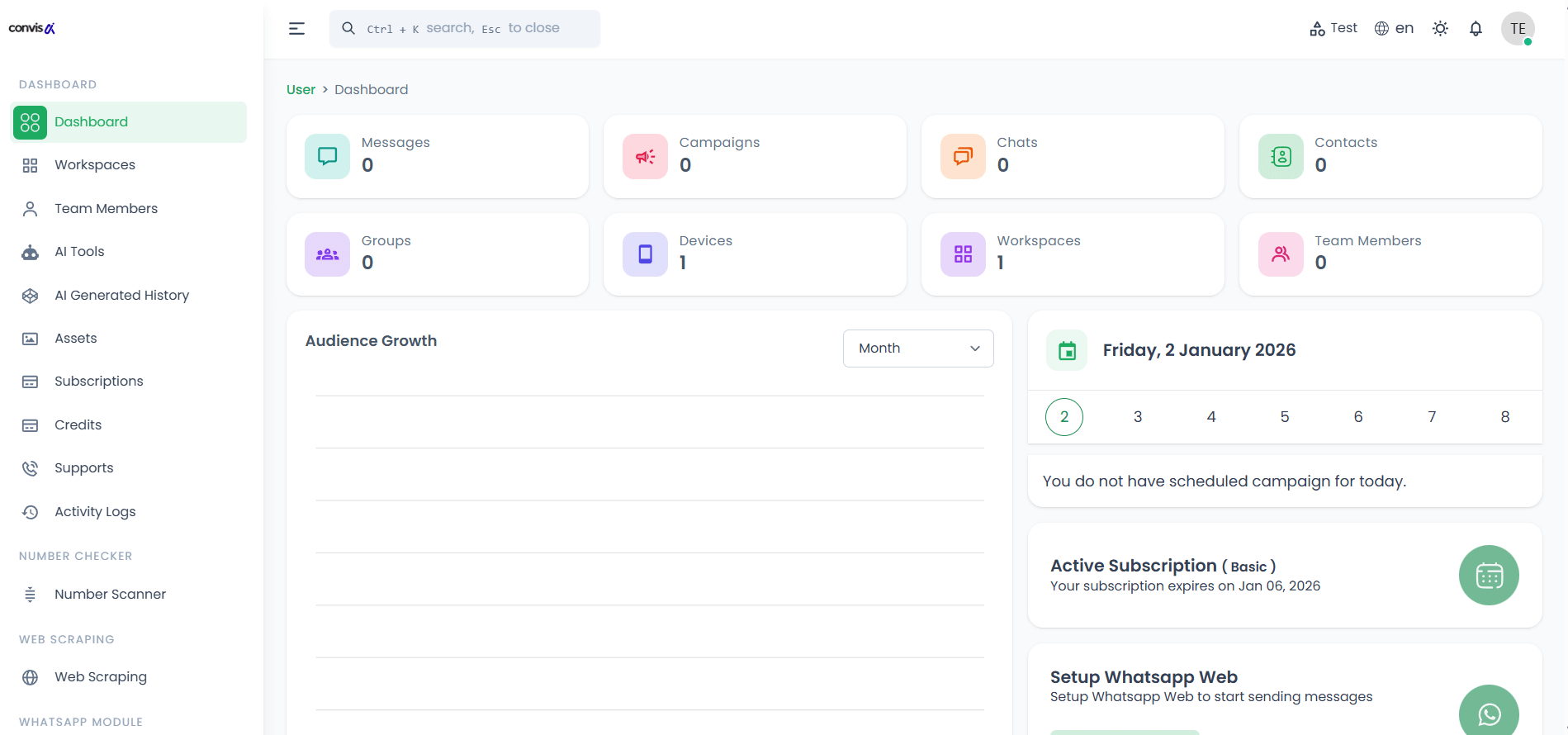Image resolution: width=1568 pixels, height=735 pixels.
Task: Click the Contacts card address book icon
Action: (1281, 157)
